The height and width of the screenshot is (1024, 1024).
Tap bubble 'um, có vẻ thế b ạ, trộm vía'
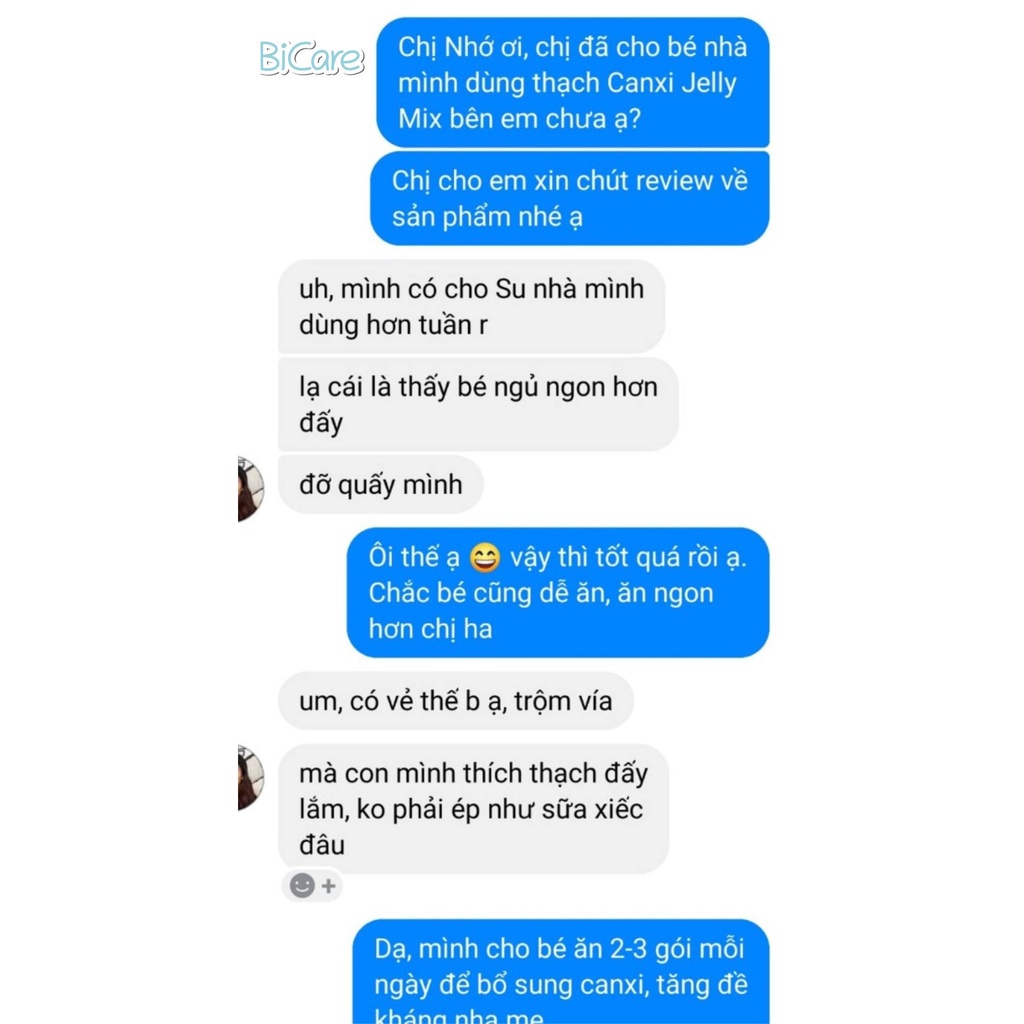point(456,701)
